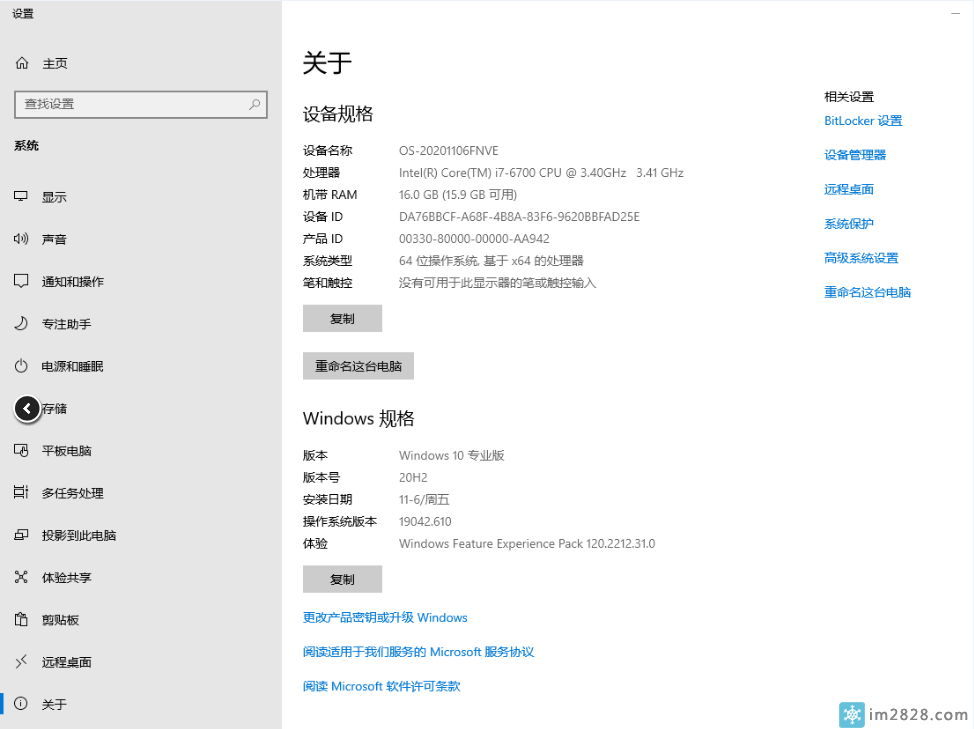Click RAM value 16.0 GB
This screenshot has height=729, width=974.
[x=458, y=195]
